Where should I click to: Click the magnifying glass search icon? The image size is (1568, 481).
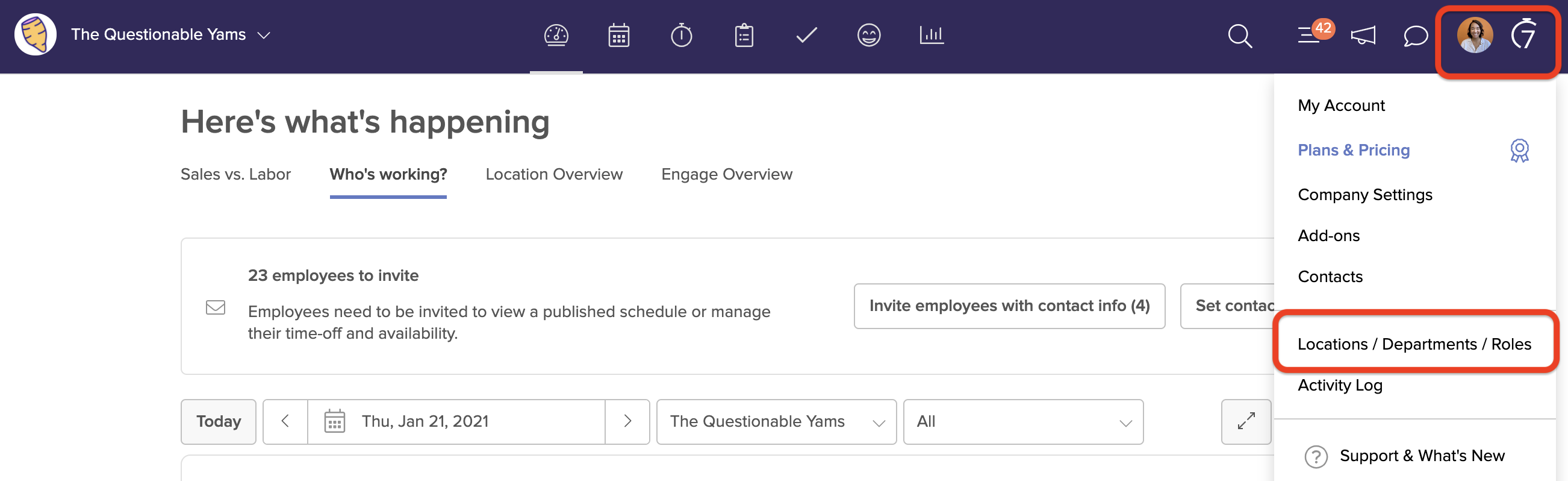click(x=1239, y=36)
